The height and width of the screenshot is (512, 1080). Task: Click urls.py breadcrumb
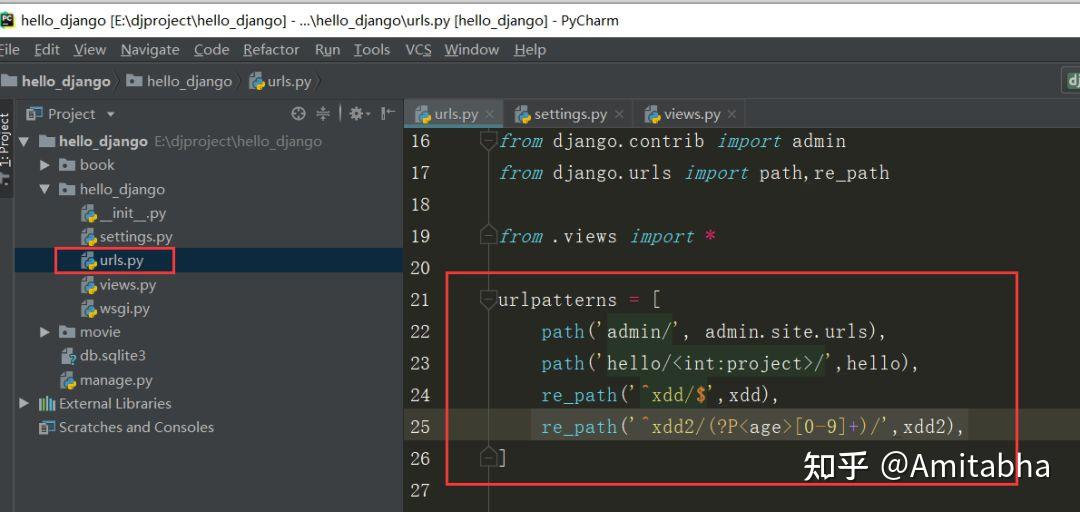(x=280, y=81)
